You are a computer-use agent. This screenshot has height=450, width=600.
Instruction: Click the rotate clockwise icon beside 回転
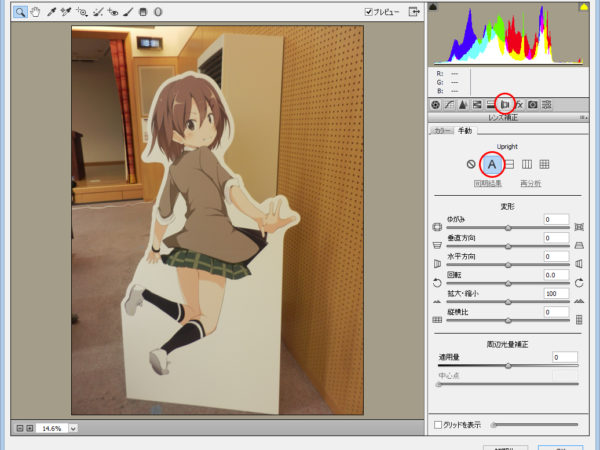pos(579,283)
